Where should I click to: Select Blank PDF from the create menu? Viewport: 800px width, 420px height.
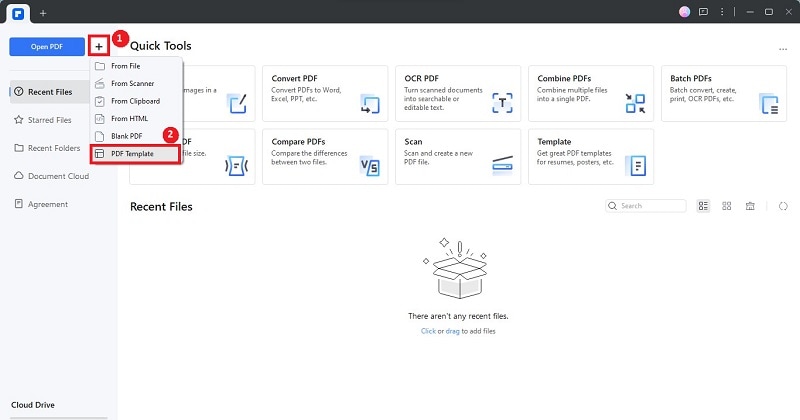[128, 136]
